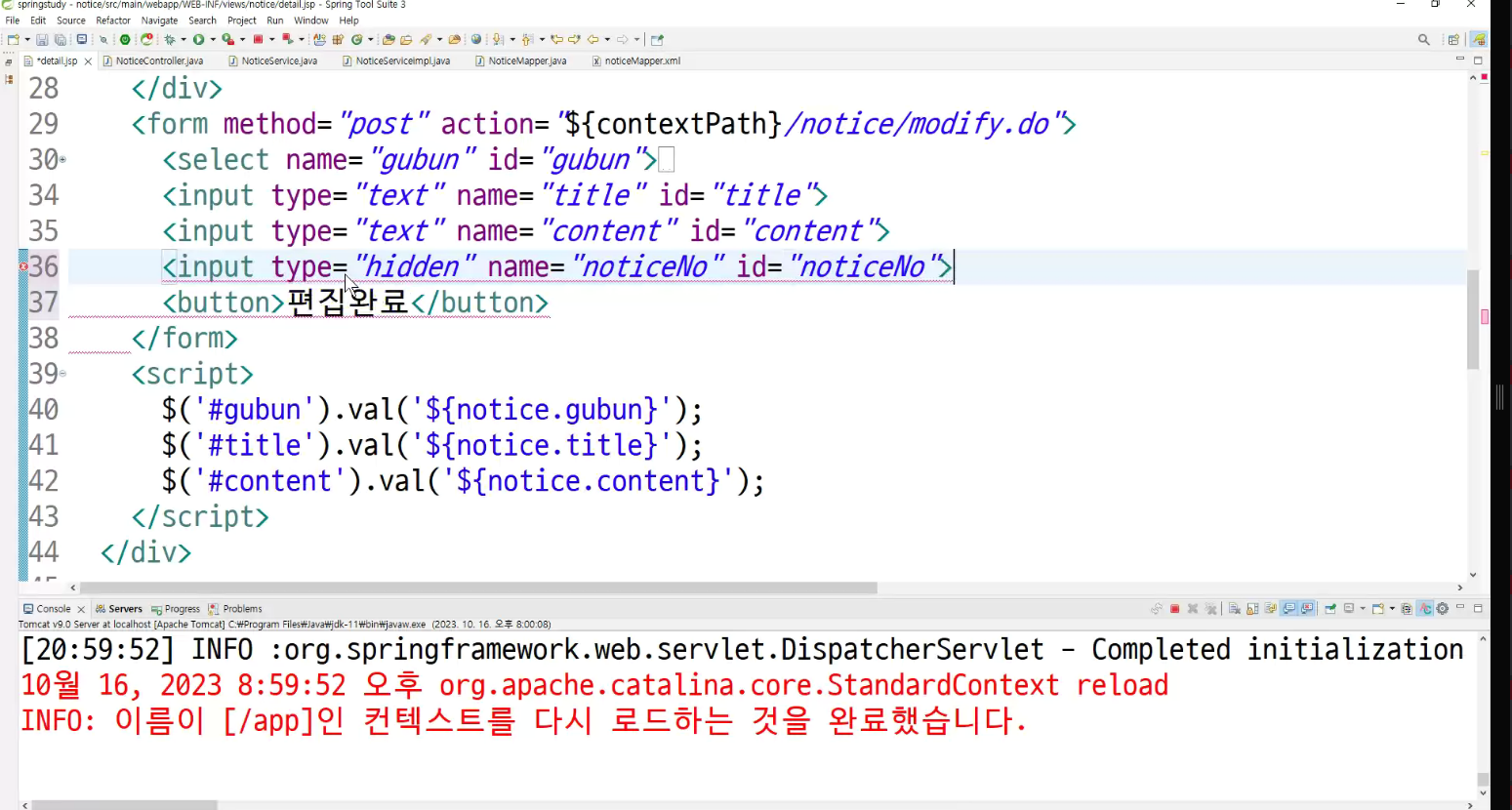Open the Refactor menu
Viewport: 1512px width, 810px height.
pyautogui.click(x=113, y=20)
